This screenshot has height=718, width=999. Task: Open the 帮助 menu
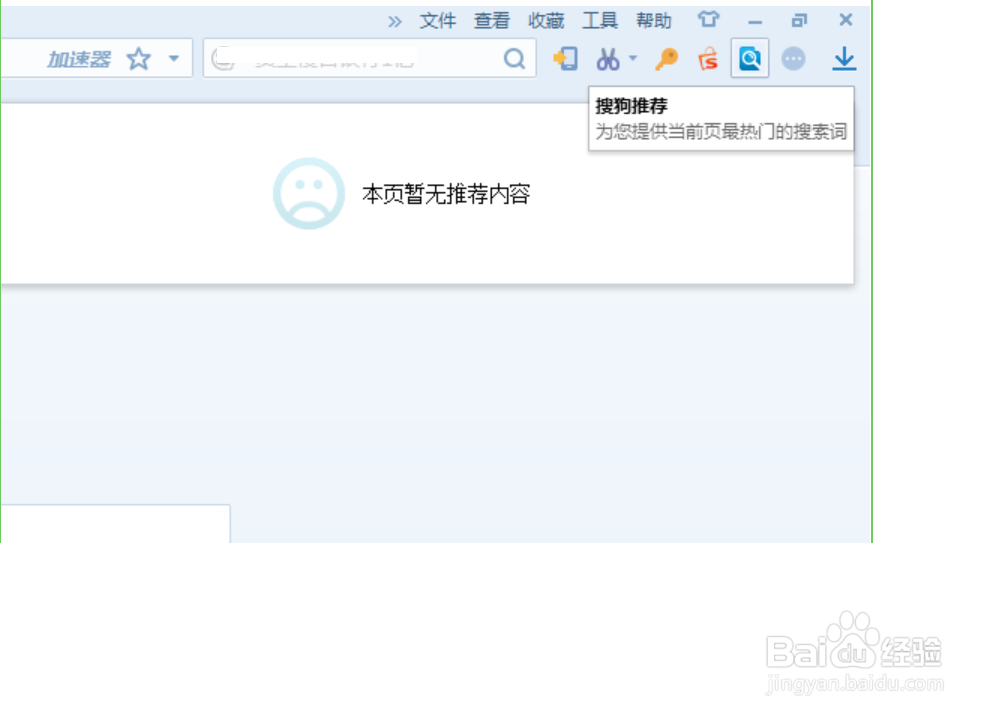pyautogui.click(x=654, y=21)
